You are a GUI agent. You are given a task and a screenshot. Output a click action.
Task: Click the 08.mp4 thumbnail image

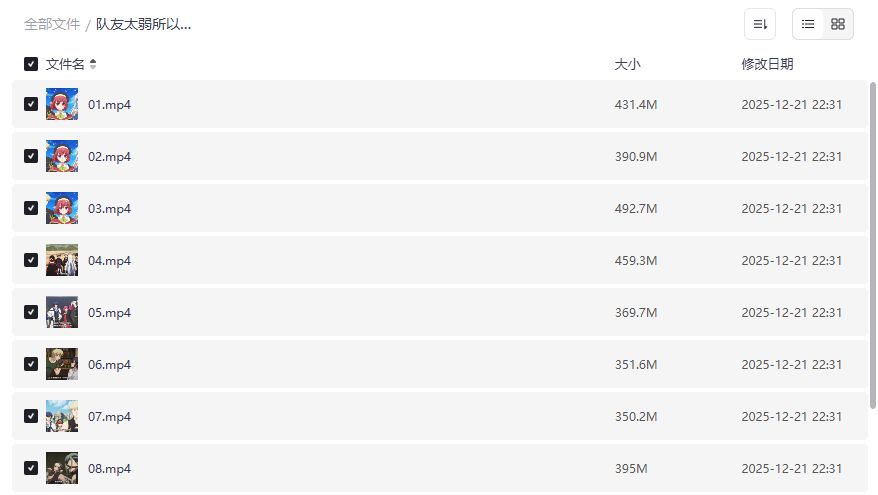point(62,468)
